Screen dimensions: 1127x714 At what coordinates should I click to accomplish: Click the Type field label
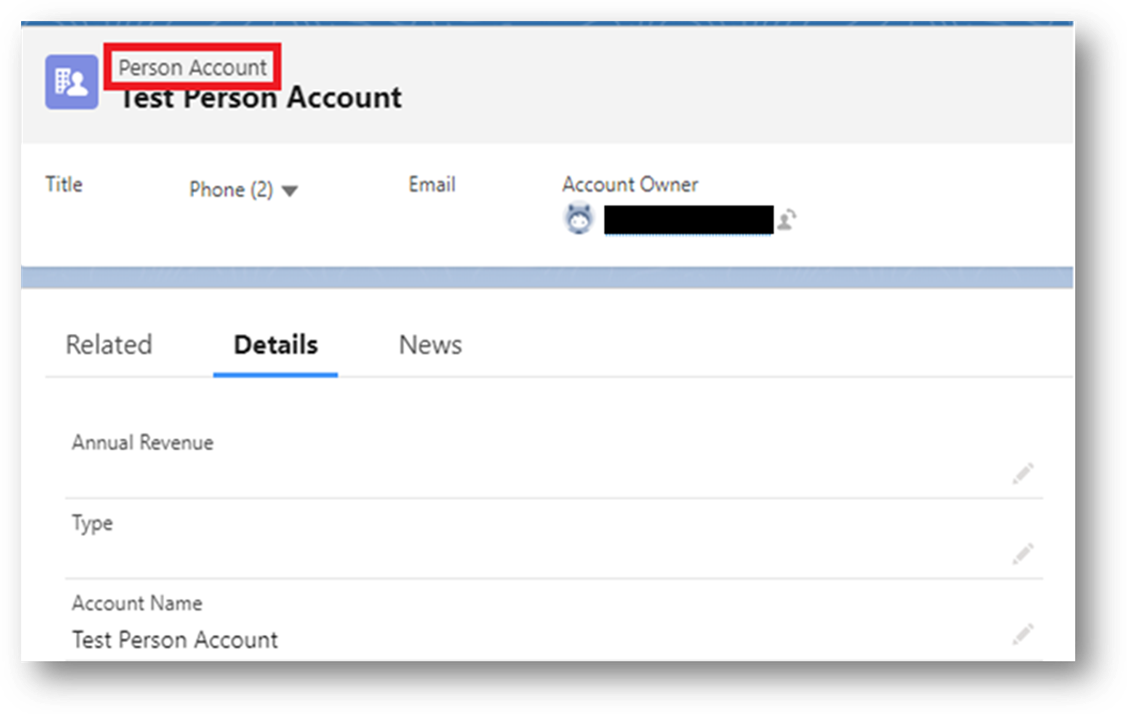click(x=92, y=523)
